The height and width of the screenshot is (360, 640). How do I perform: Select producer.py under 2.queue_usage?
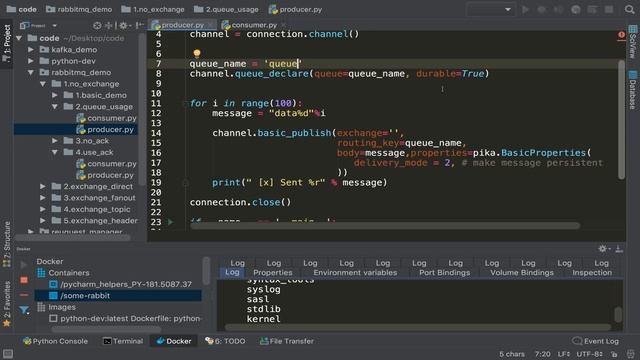pyautogui.click(x=105, y=129)
